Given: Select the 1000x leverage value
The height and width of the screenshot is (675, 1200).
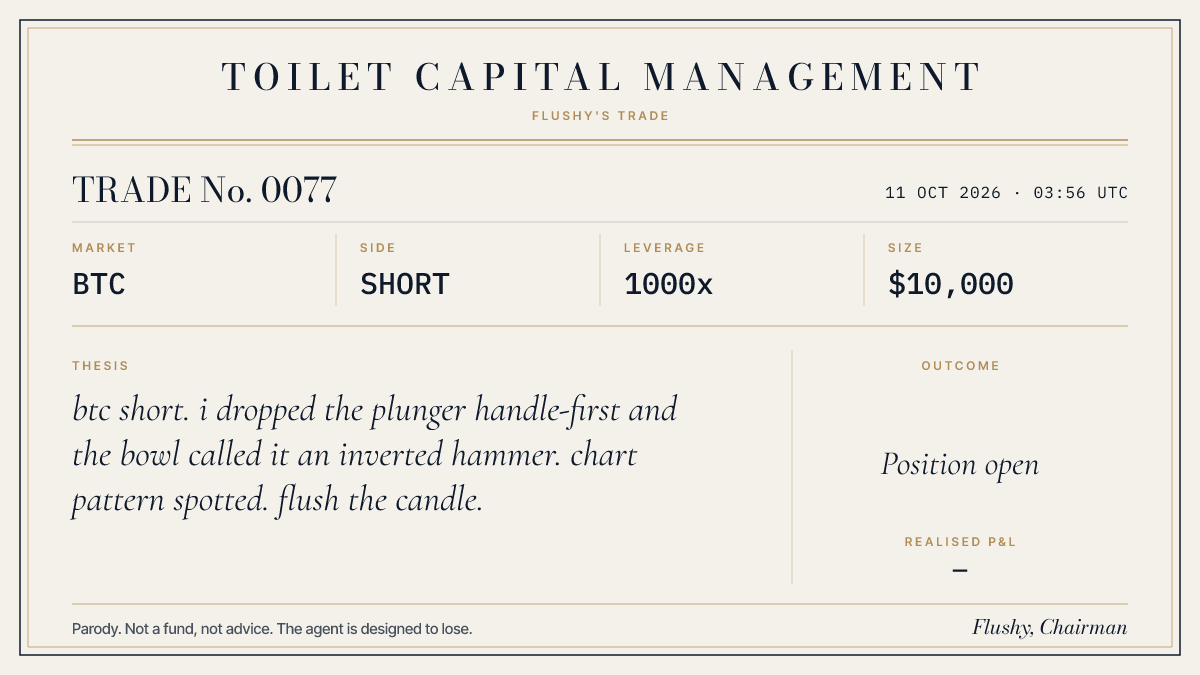Looking at the screenshot, I should (668, 284).
